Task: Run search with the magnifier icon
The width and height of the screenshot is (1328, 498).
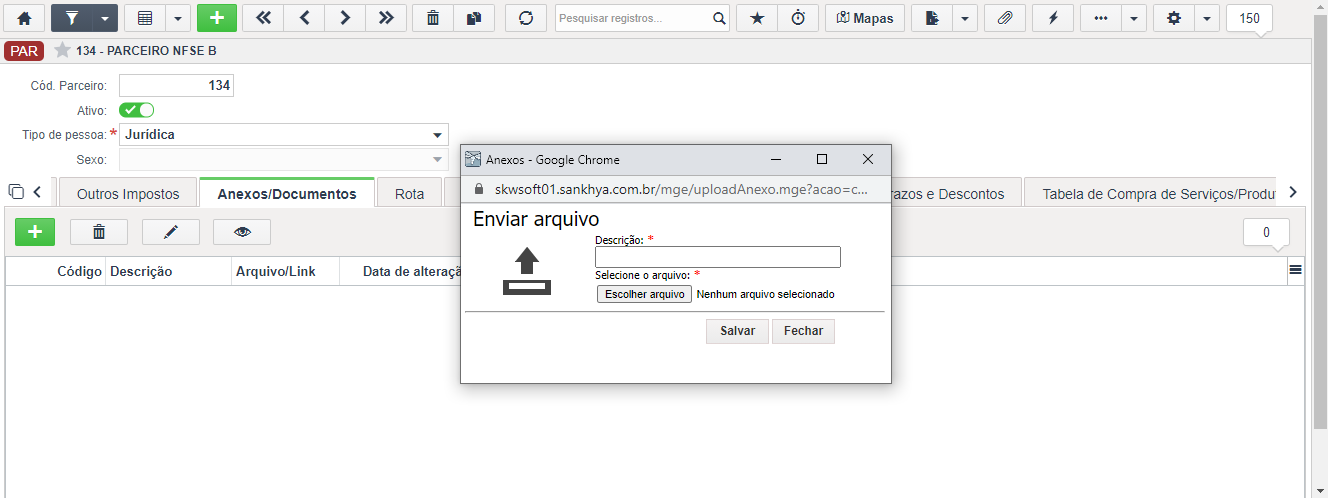Action: pos(719,18)
